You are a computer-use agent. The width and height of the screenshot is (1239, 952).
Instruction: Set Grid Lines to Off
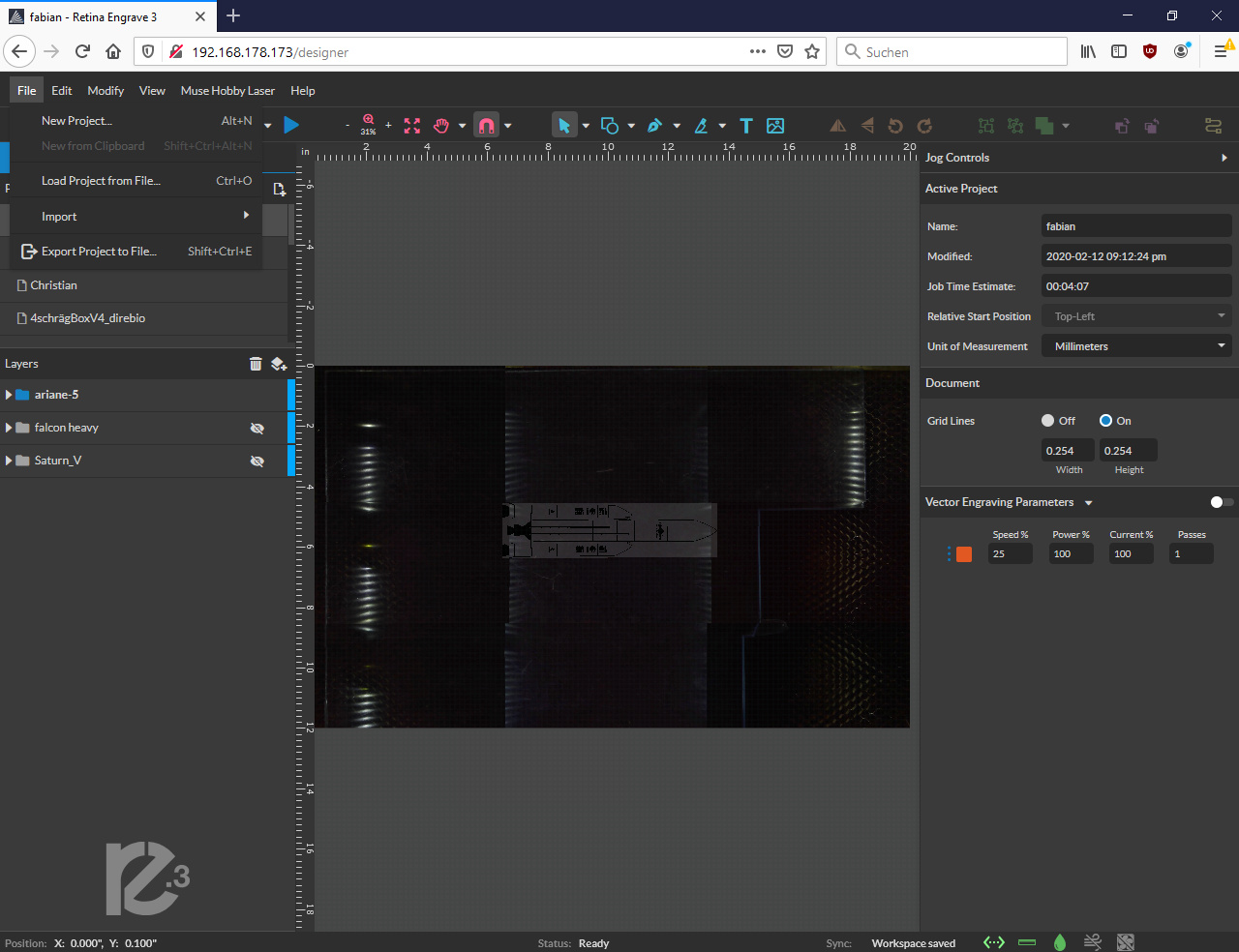tap(1047, 421)
